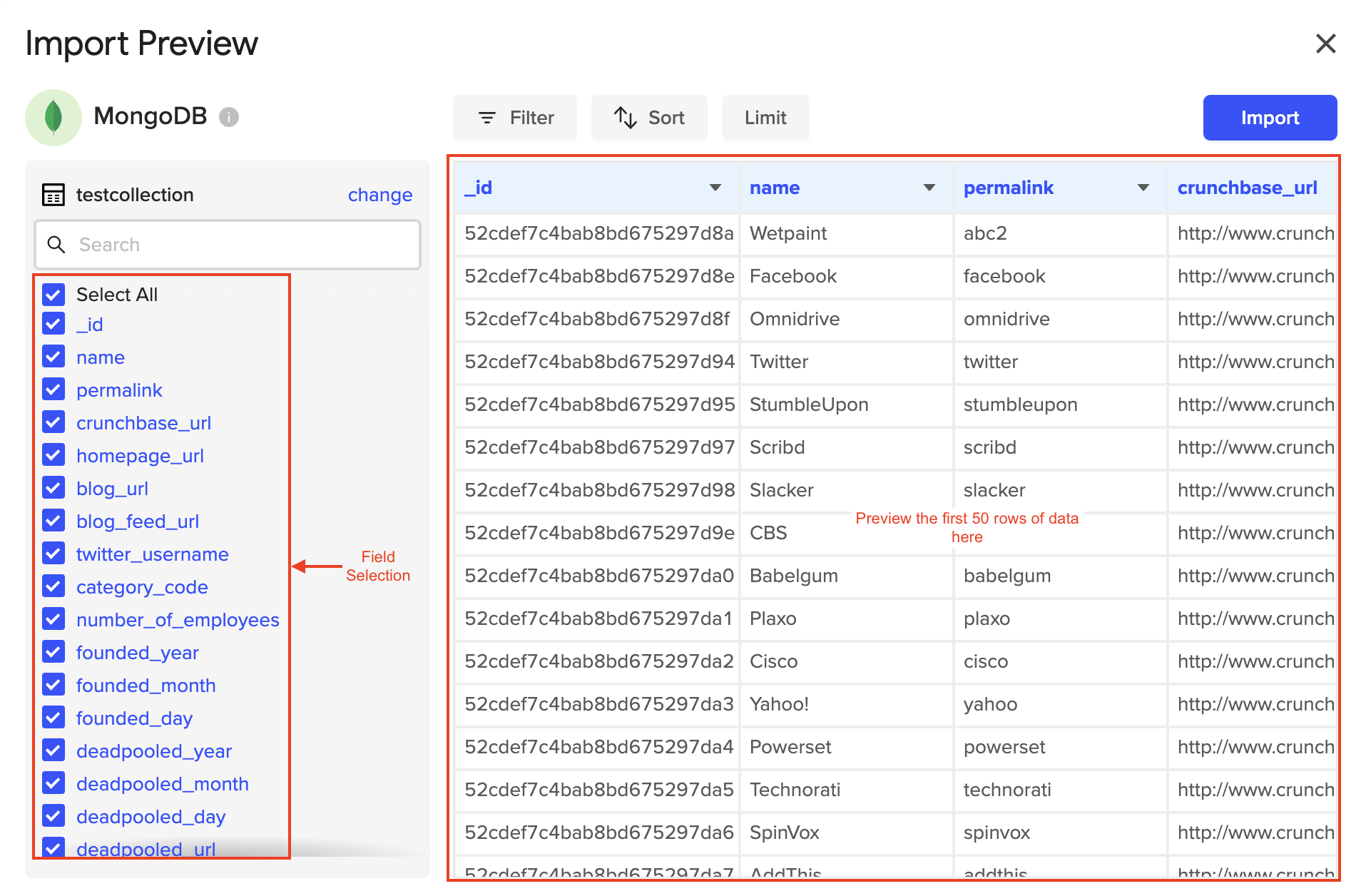Click the change collection link
1361x896 pixels.
379,195
